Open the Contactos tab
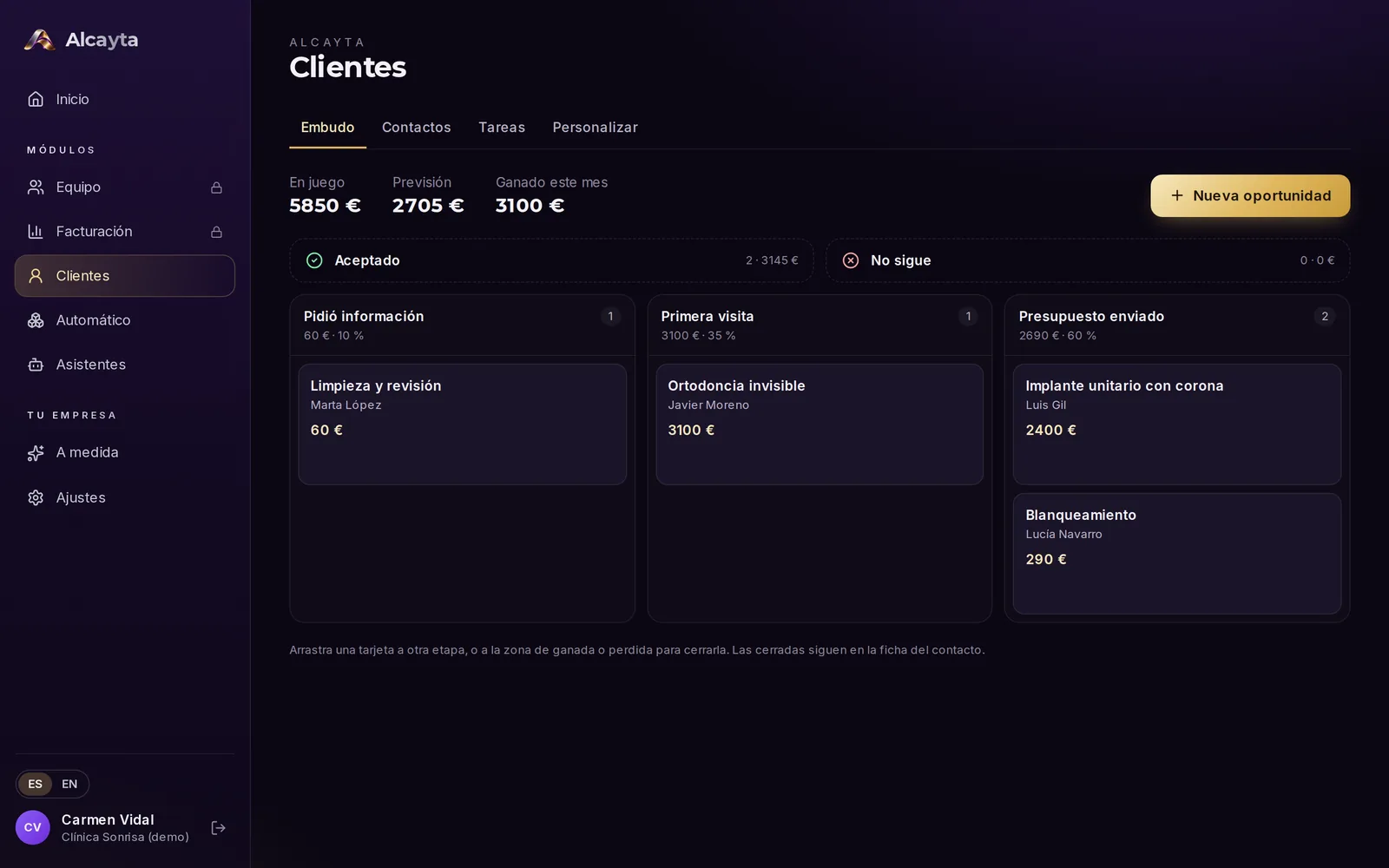Viewport: 1389px width, 868px height. (417, 128)
